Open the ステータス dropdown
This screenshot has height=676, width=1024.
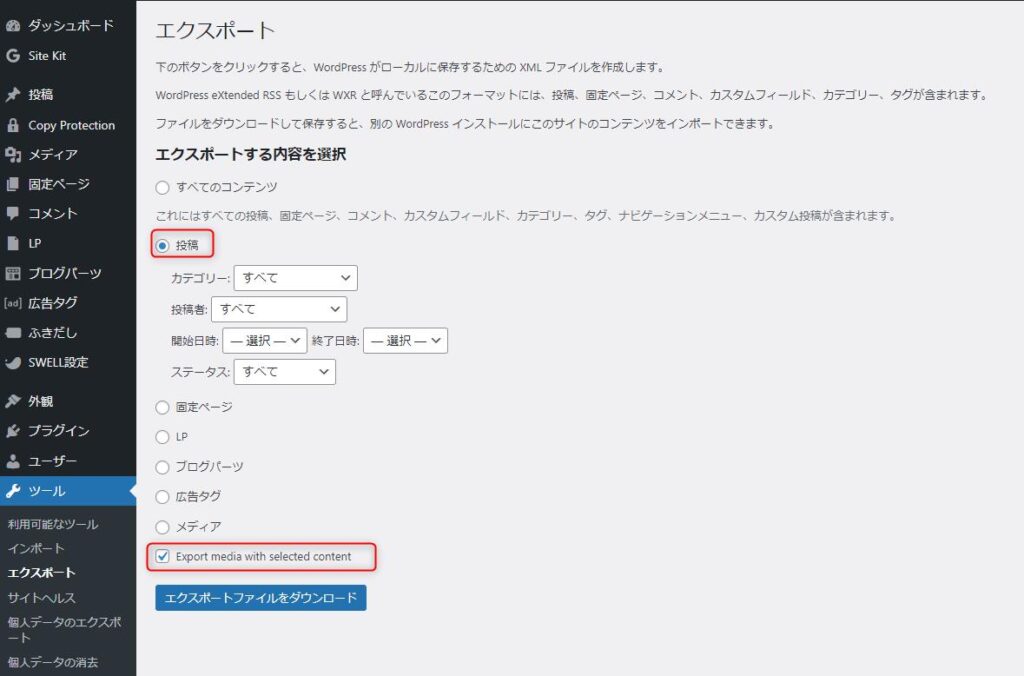[x=284, y=372]
